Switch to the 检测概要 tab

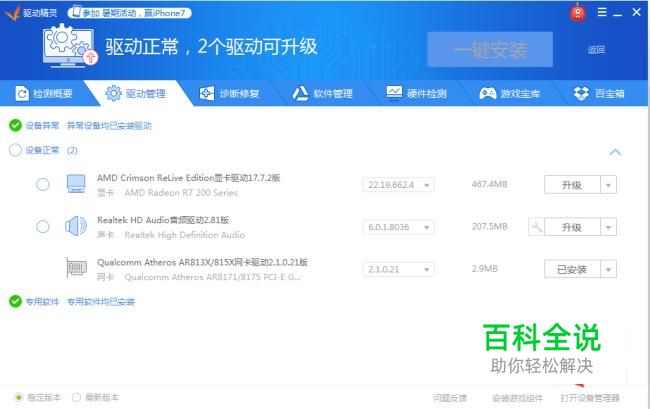point(44,93)
